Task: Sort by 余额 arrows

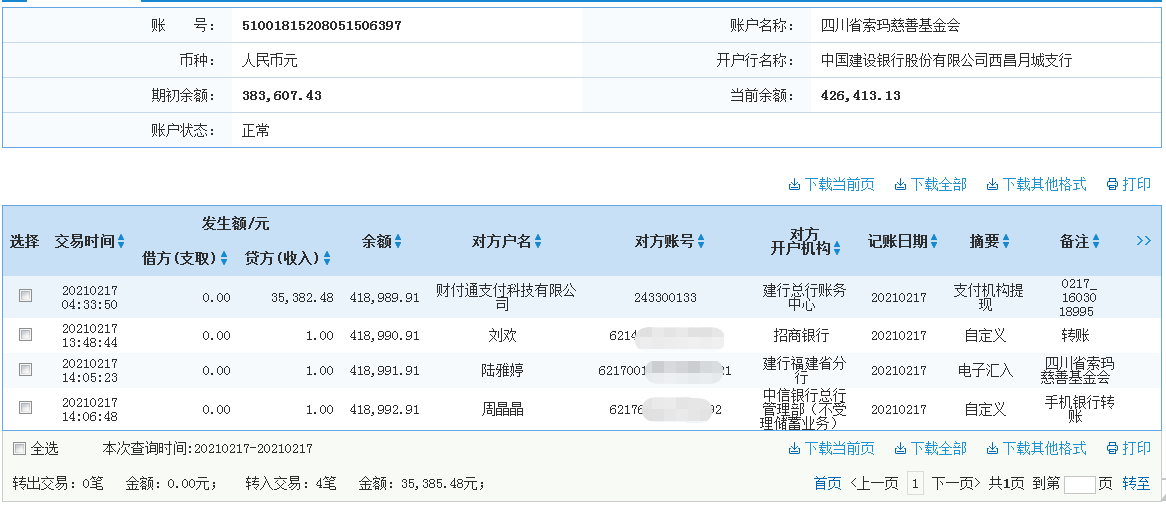Action: pos(398,242)
